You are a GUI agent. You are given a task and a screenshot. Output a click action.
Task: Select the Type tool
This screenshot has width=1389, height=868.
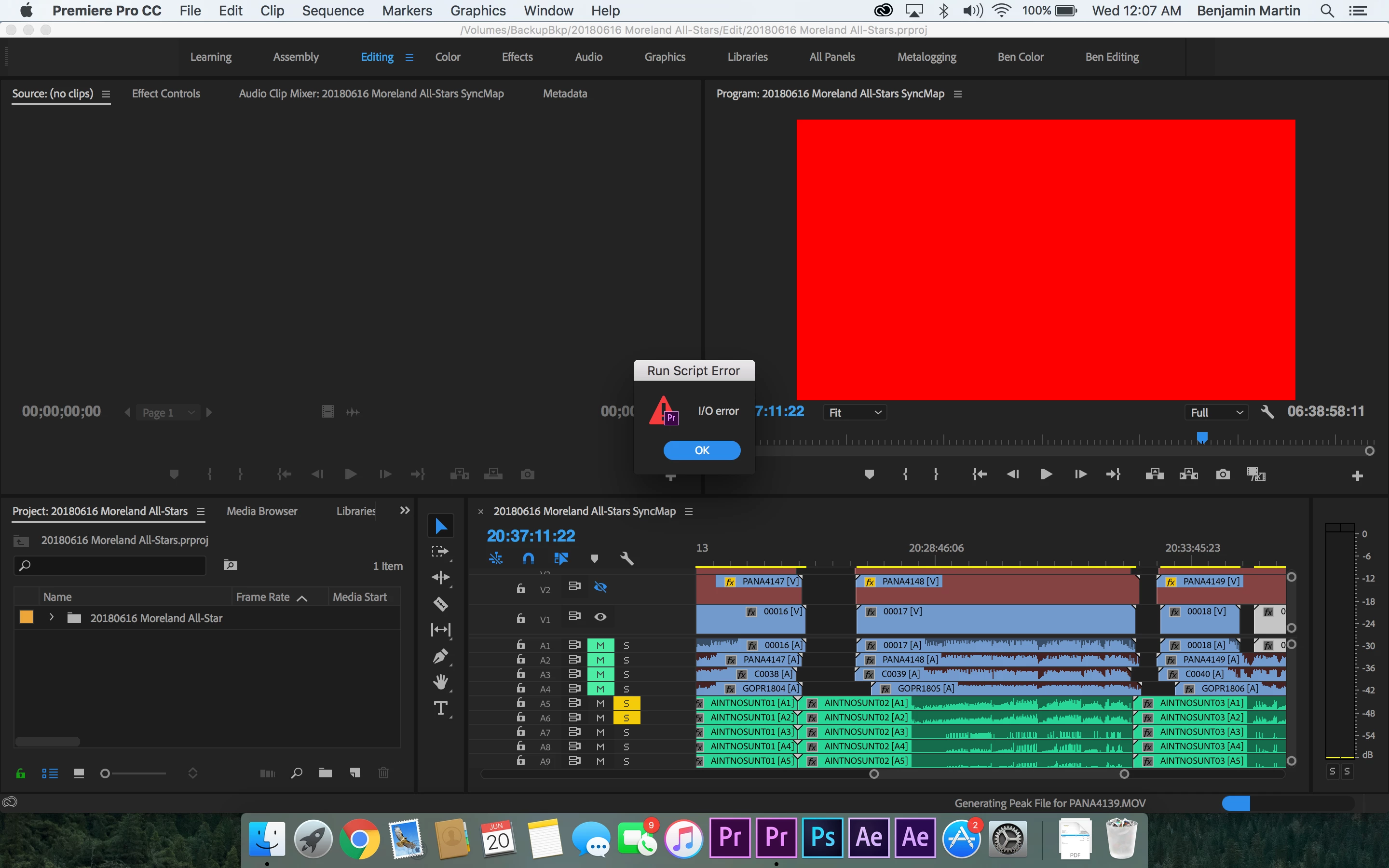coord(440,708)
